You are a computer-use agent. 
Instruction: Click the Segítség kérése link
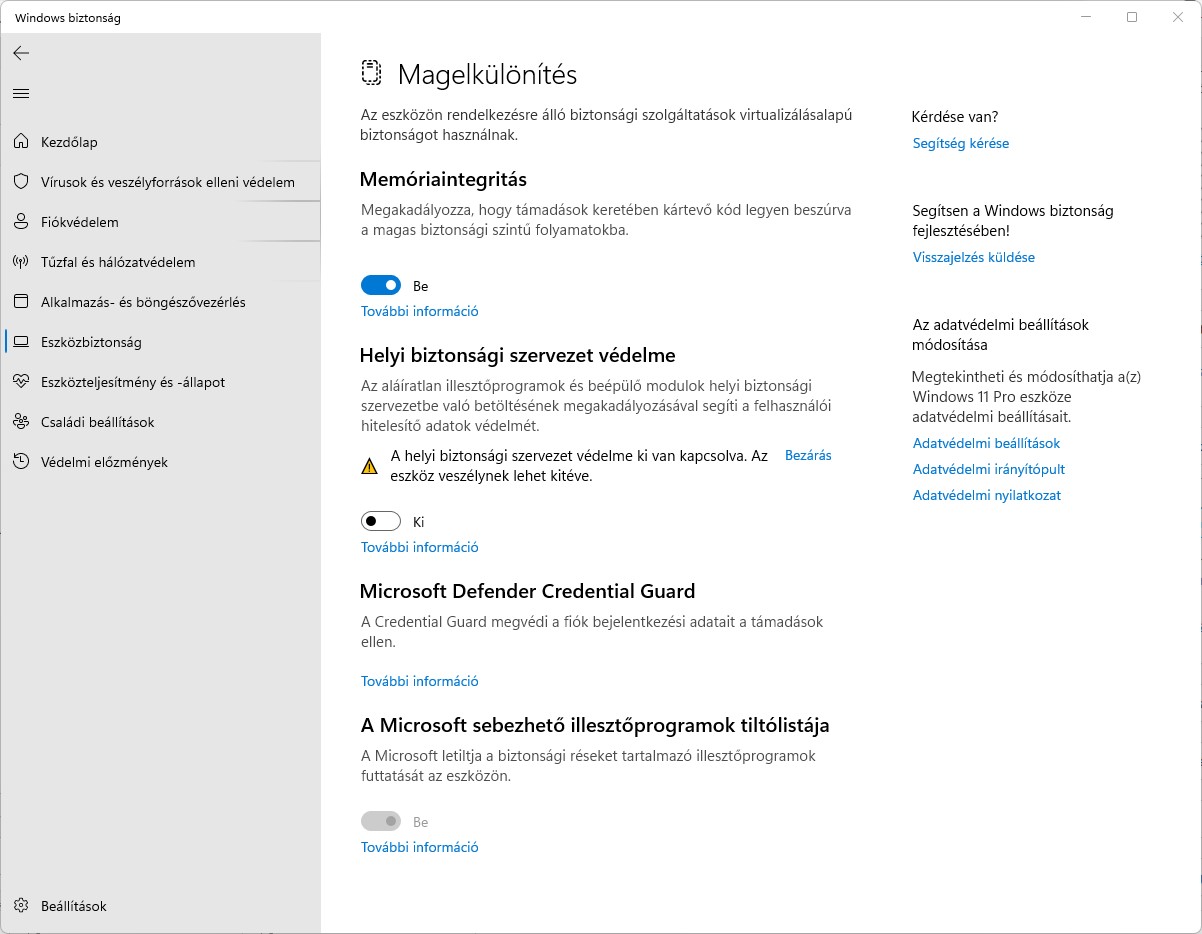click(x=960, y=143)
